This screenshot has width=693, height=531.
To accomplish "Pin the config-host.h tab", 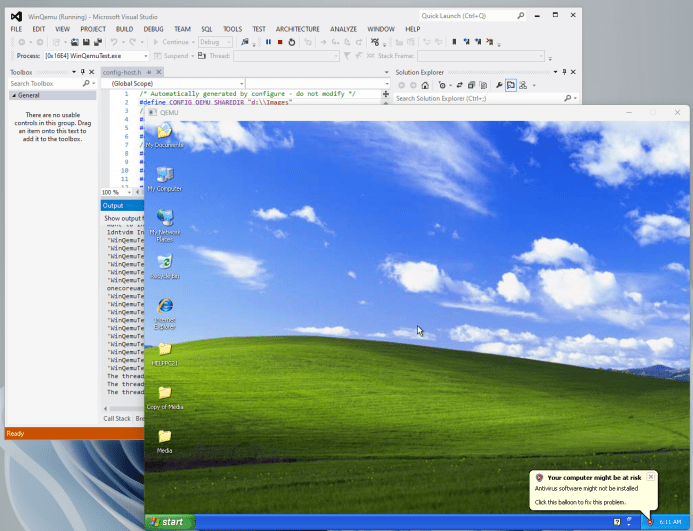I will 149,72.
